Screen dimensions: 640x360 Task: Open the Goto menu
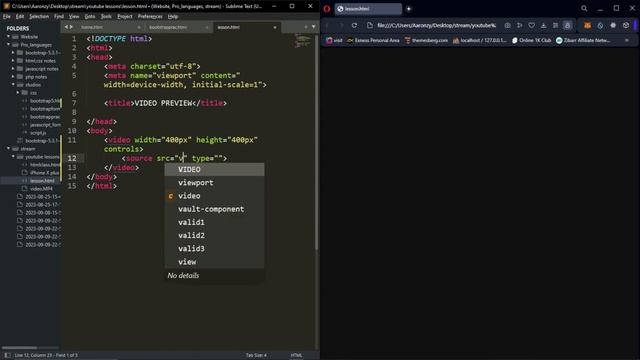(x=90, y=16)
